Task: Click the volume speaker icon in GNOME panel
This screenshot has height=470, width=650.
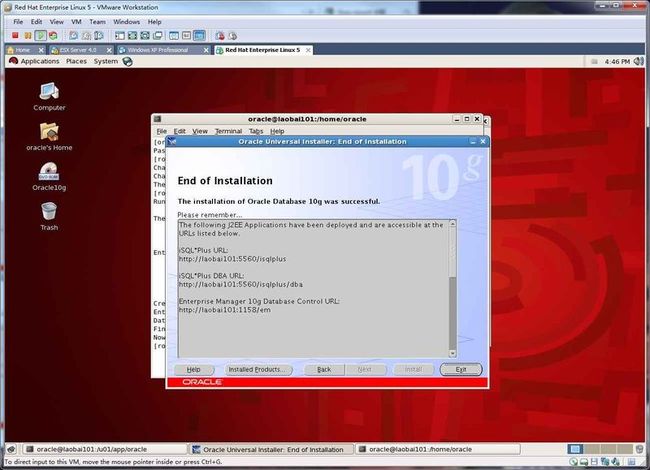Action: click(638, 61)
